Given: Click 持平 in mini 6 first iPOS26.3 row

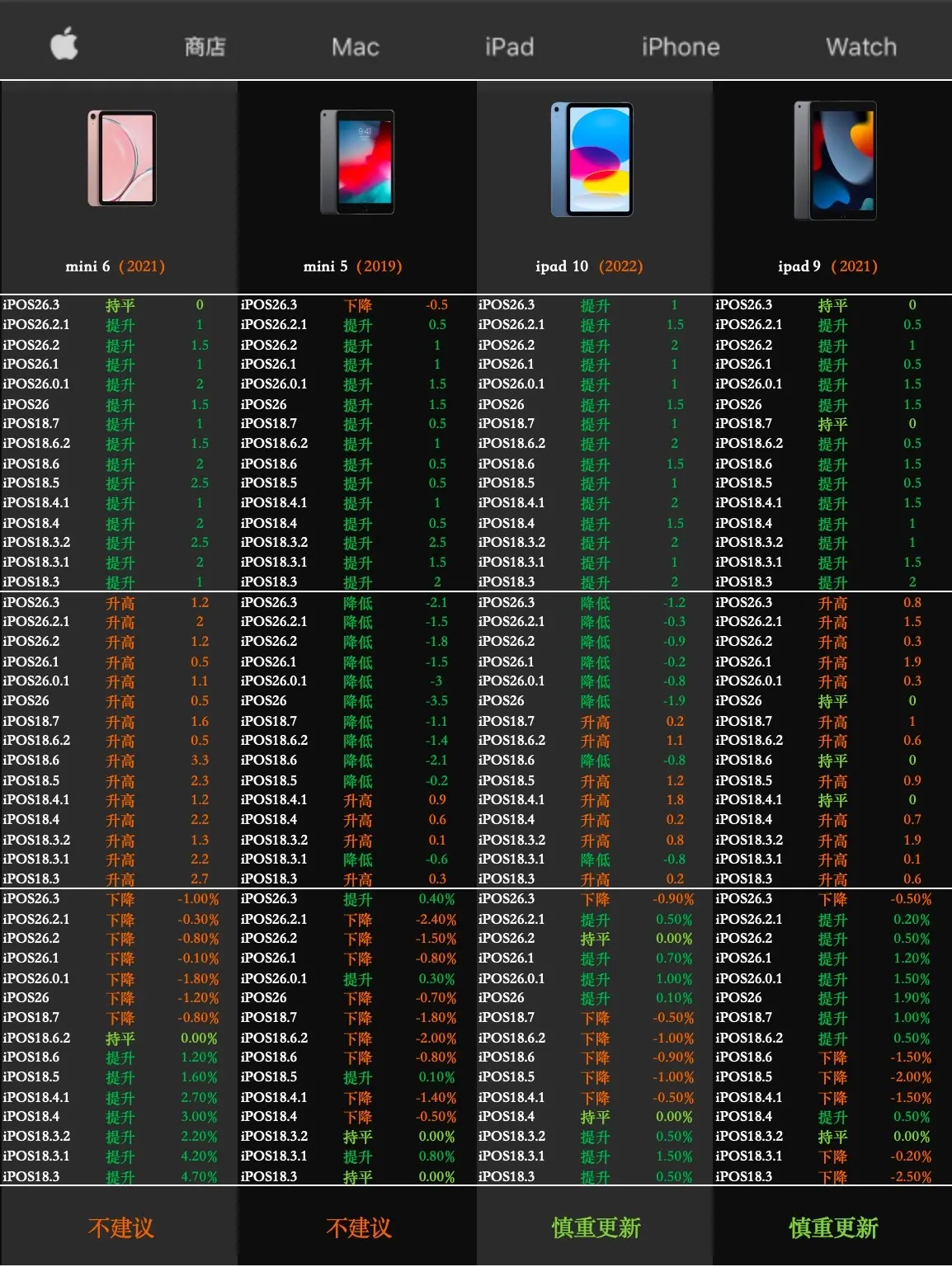Looking at the screenshot, I should pos(120,305).
